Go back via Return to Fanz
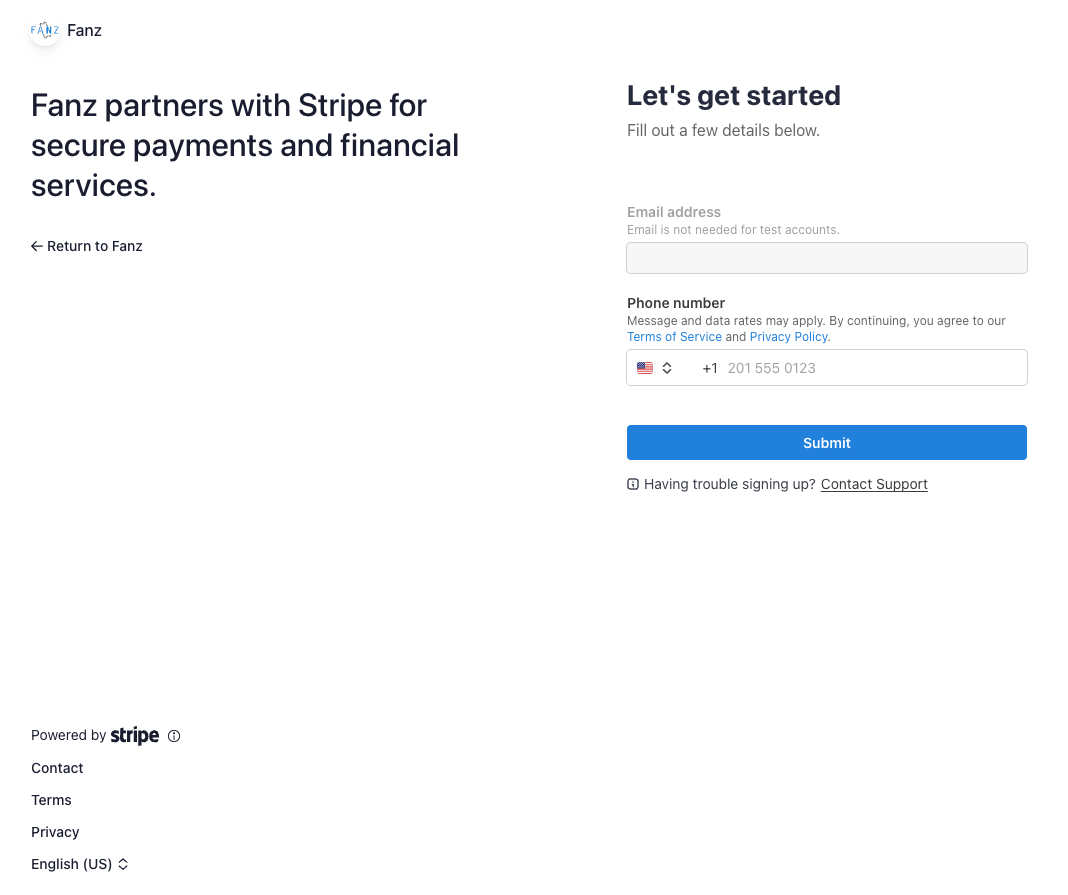The width and height of the screenshot is (1068, 895). (94, 246)
